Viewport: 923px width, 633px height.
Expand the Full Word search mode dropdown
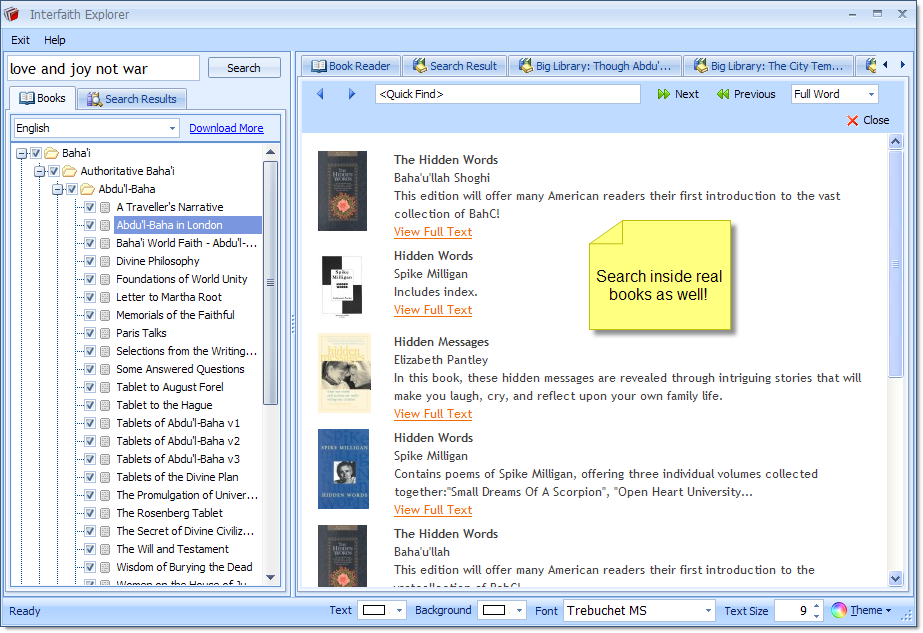point(871,94)
